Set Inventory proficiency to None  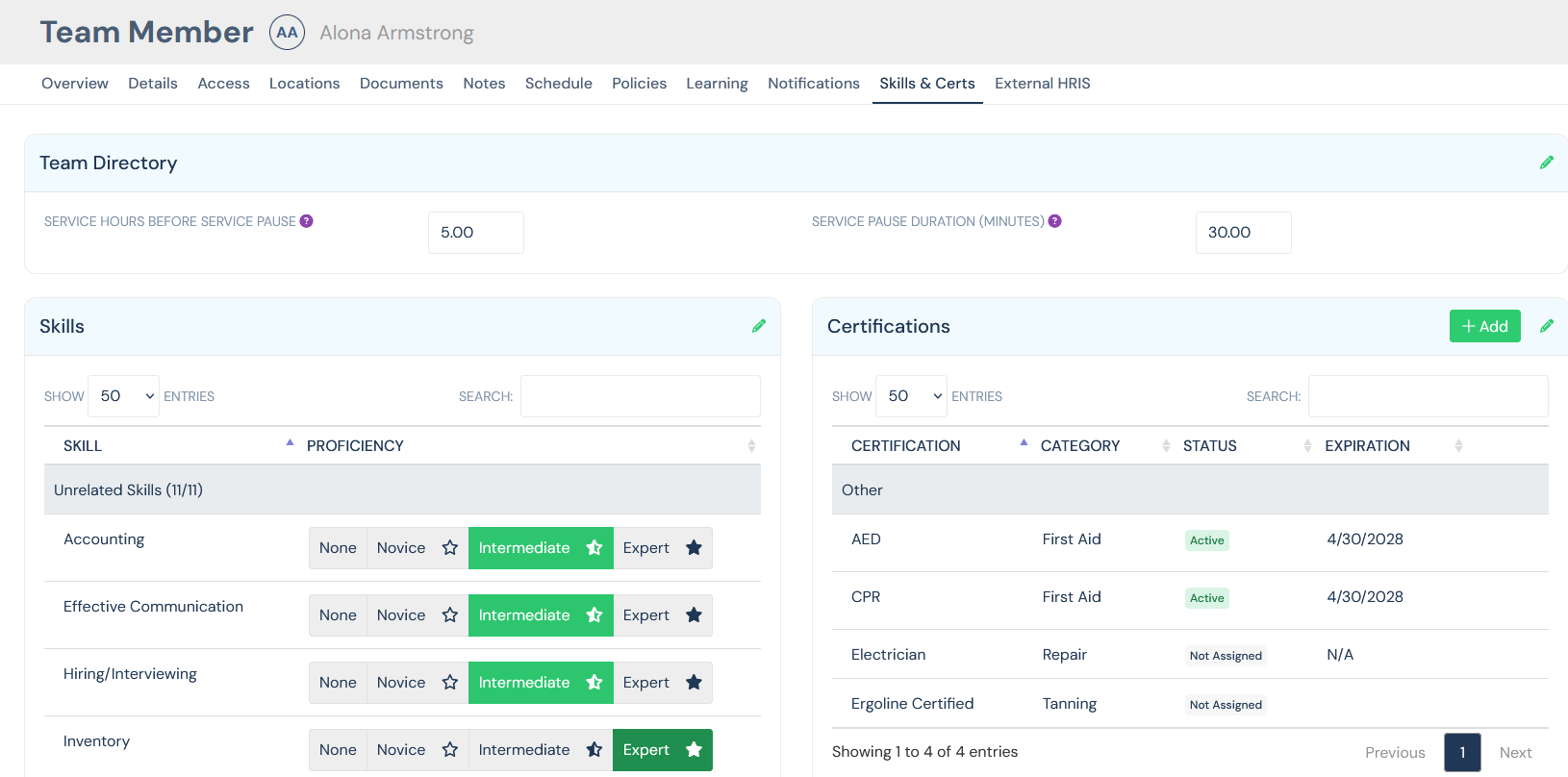[338, 750]
